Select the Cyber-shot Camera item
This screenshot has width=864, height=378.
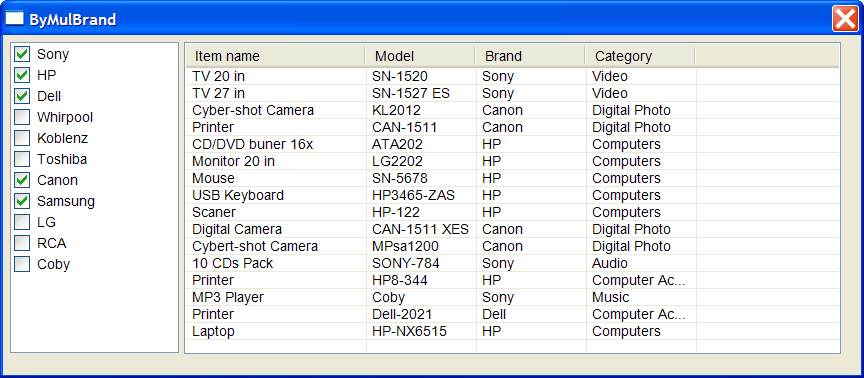pos(512,110)
